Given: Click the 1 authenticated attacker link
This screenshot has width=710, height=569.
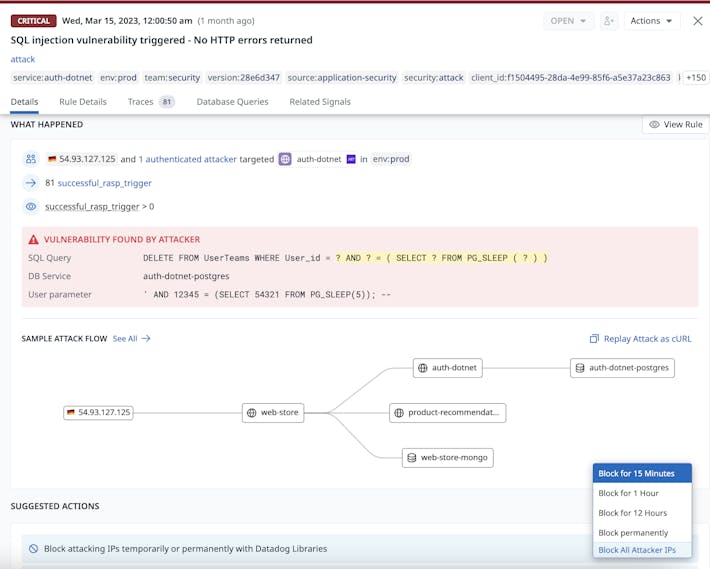Looking at the screenshot, I should click(x=188, y=159).
